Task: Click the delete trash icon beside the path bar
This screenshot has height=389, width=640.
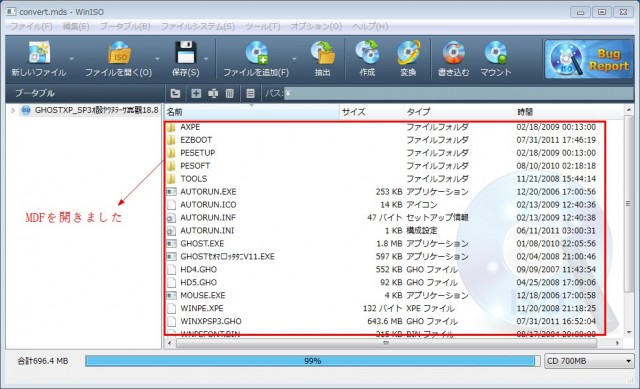Action: [230, 93]
